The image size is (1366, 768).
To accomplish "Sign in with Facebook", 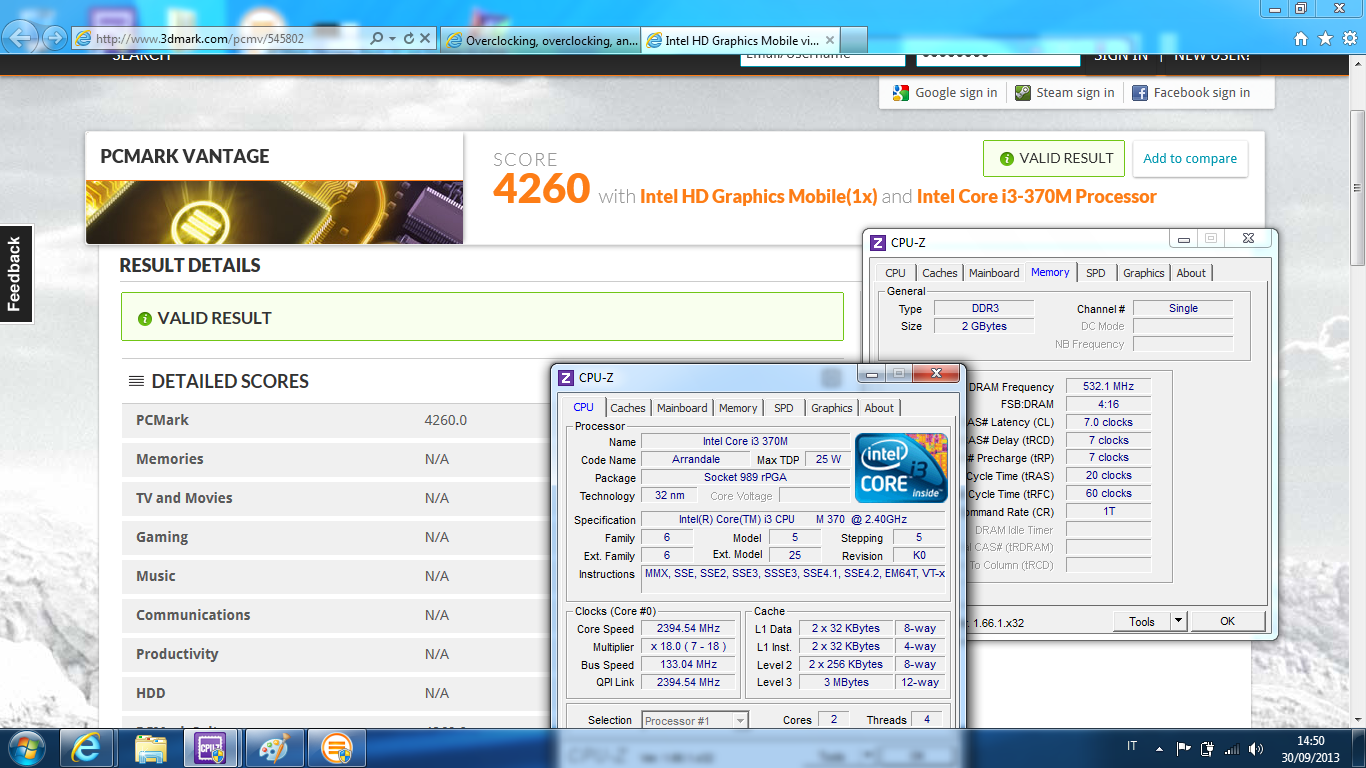I will point(1191,93).
